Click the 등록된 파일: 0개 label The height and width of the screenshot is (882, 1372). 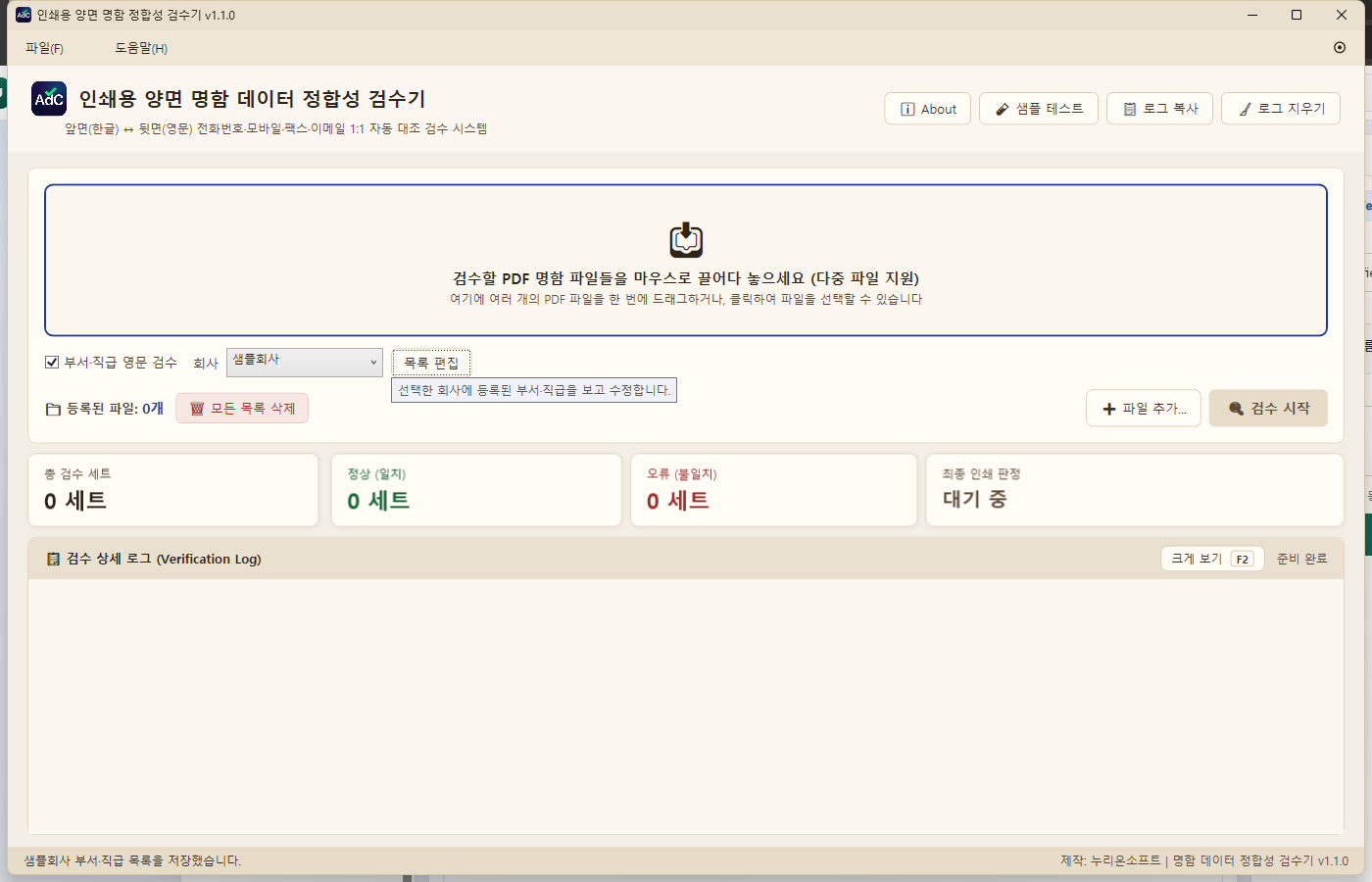click(115, 409)
